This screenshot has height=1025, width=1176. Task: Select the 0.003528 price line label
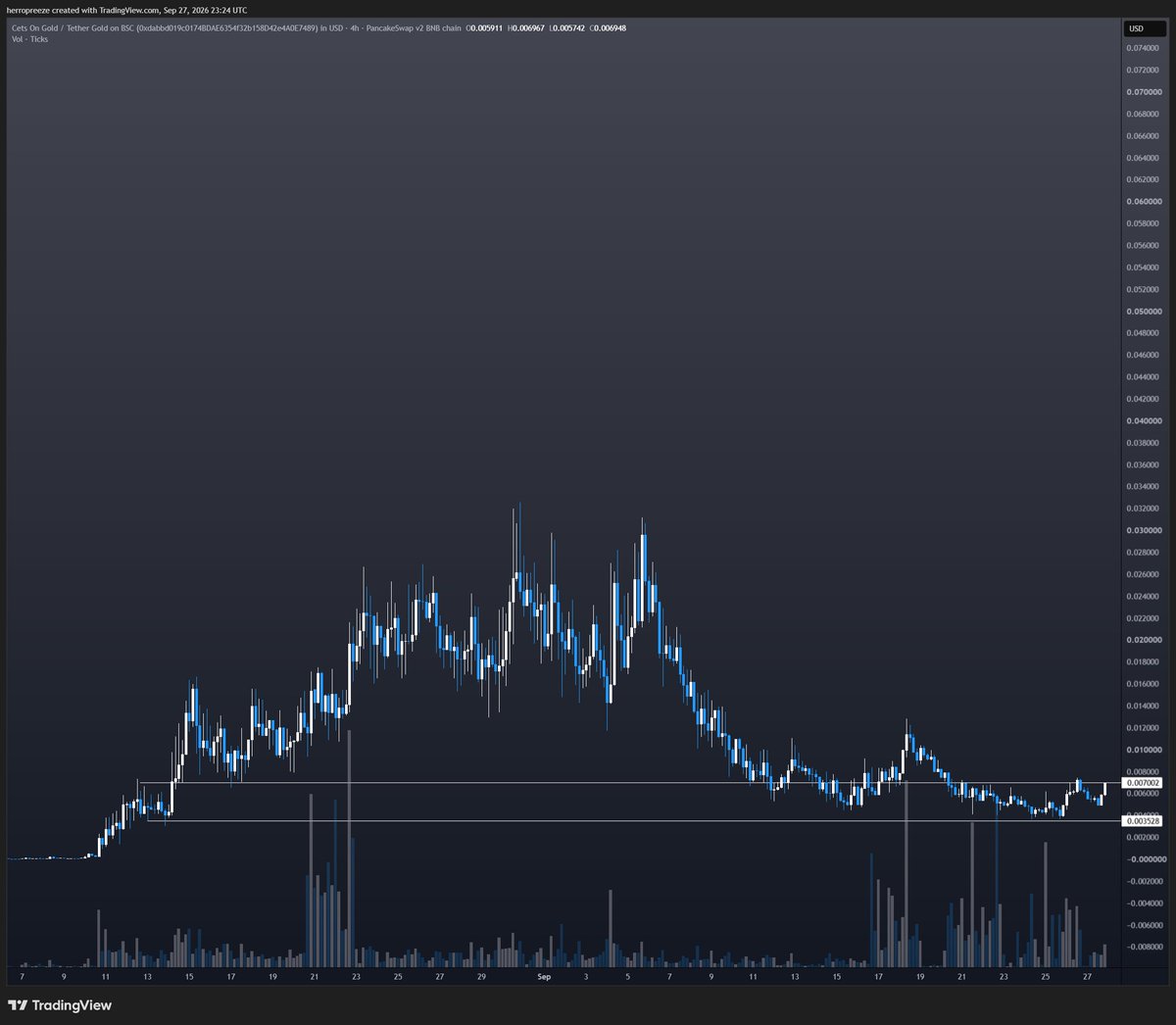pyautogui.click(x=1144, y=821)
